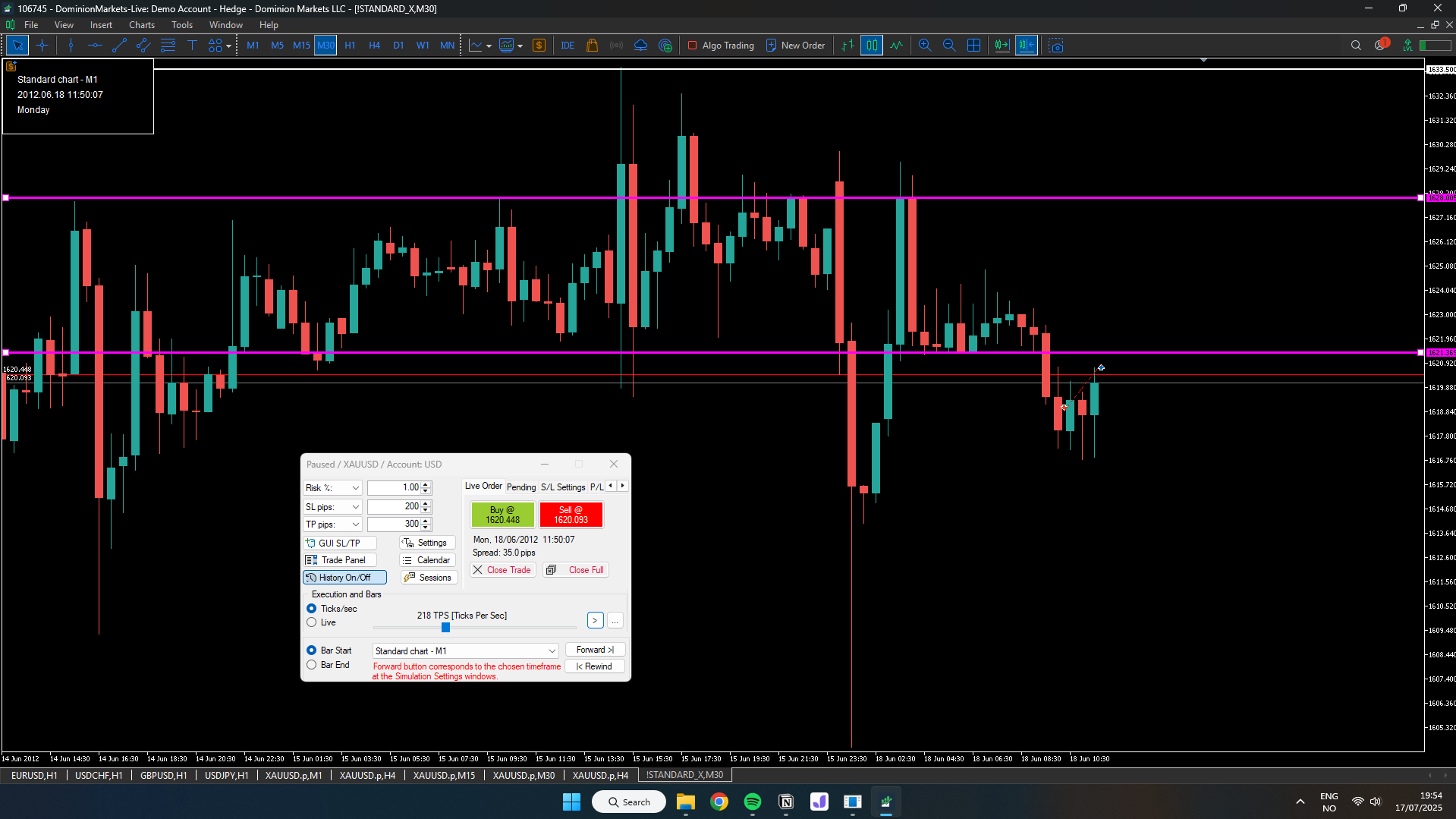Image resolution: width=1456 pixels, height=819 pixels.
Task: Click the green Buy @ 1620.448 button
Action: [x=502, y=515]
